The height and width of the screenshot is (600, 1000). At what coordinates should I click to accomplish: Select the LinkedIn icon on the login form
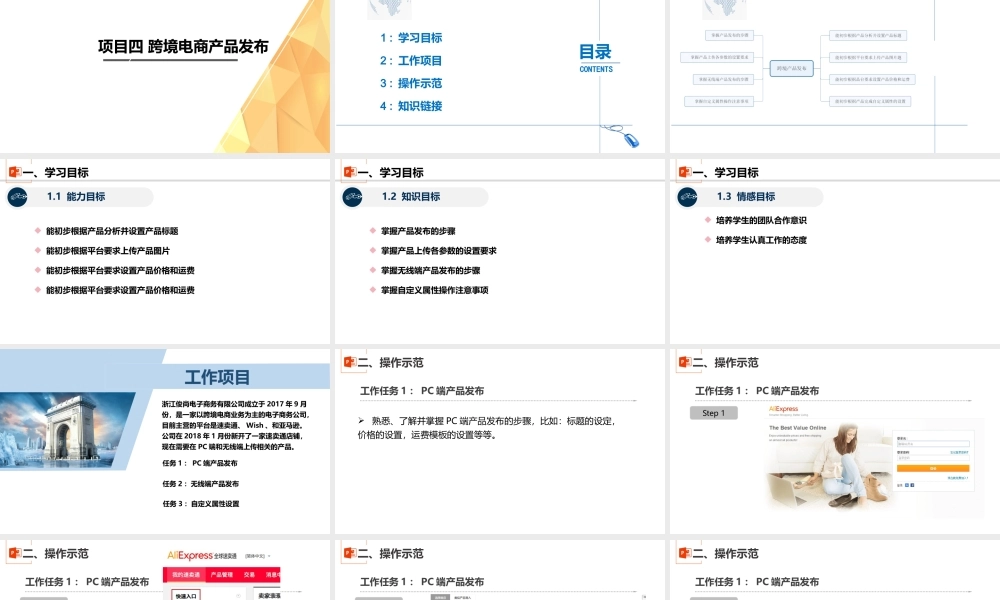pyautogui.click(x=906, y=485)
